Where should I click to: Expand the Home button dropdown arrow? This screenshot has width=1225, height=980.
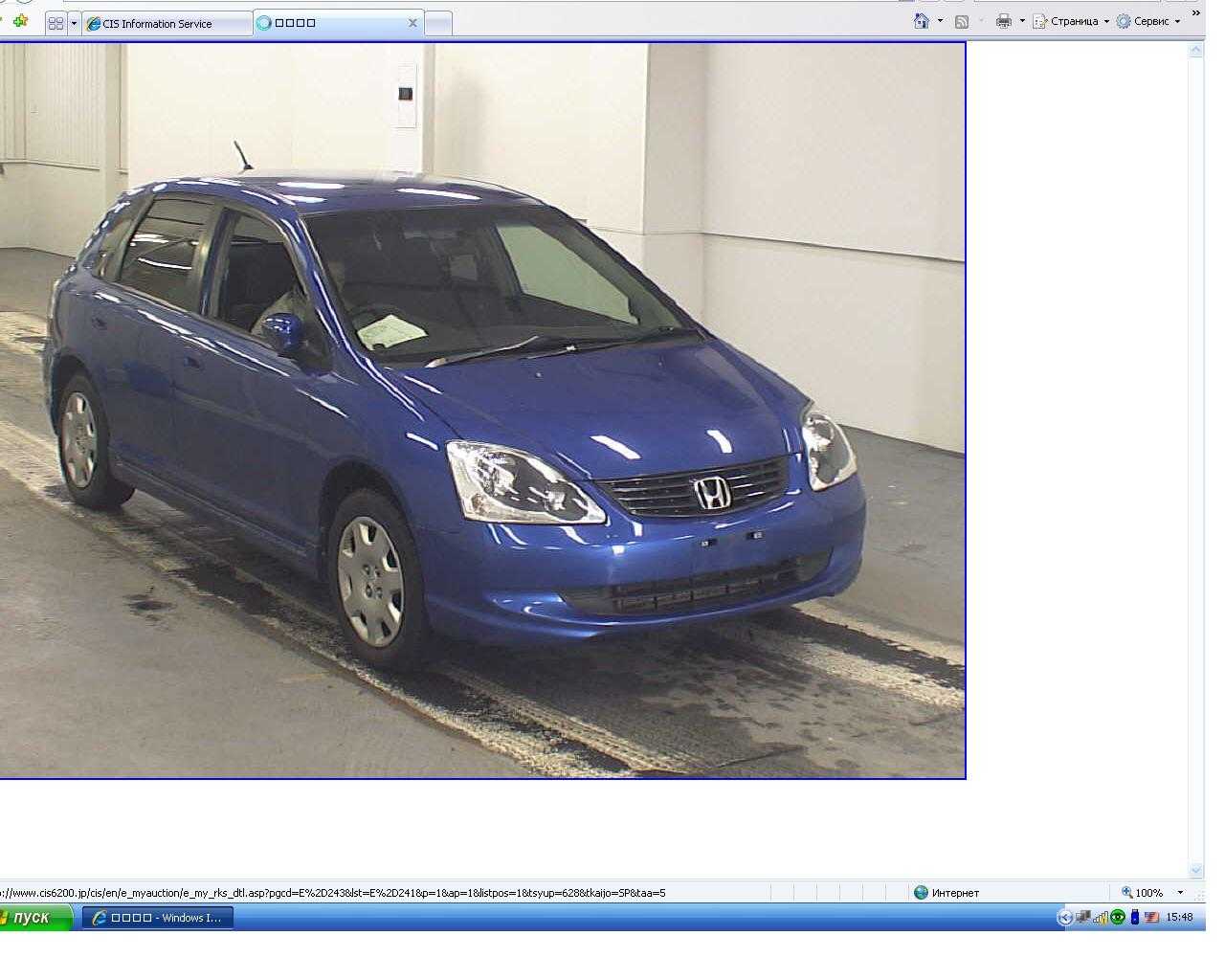940,21
